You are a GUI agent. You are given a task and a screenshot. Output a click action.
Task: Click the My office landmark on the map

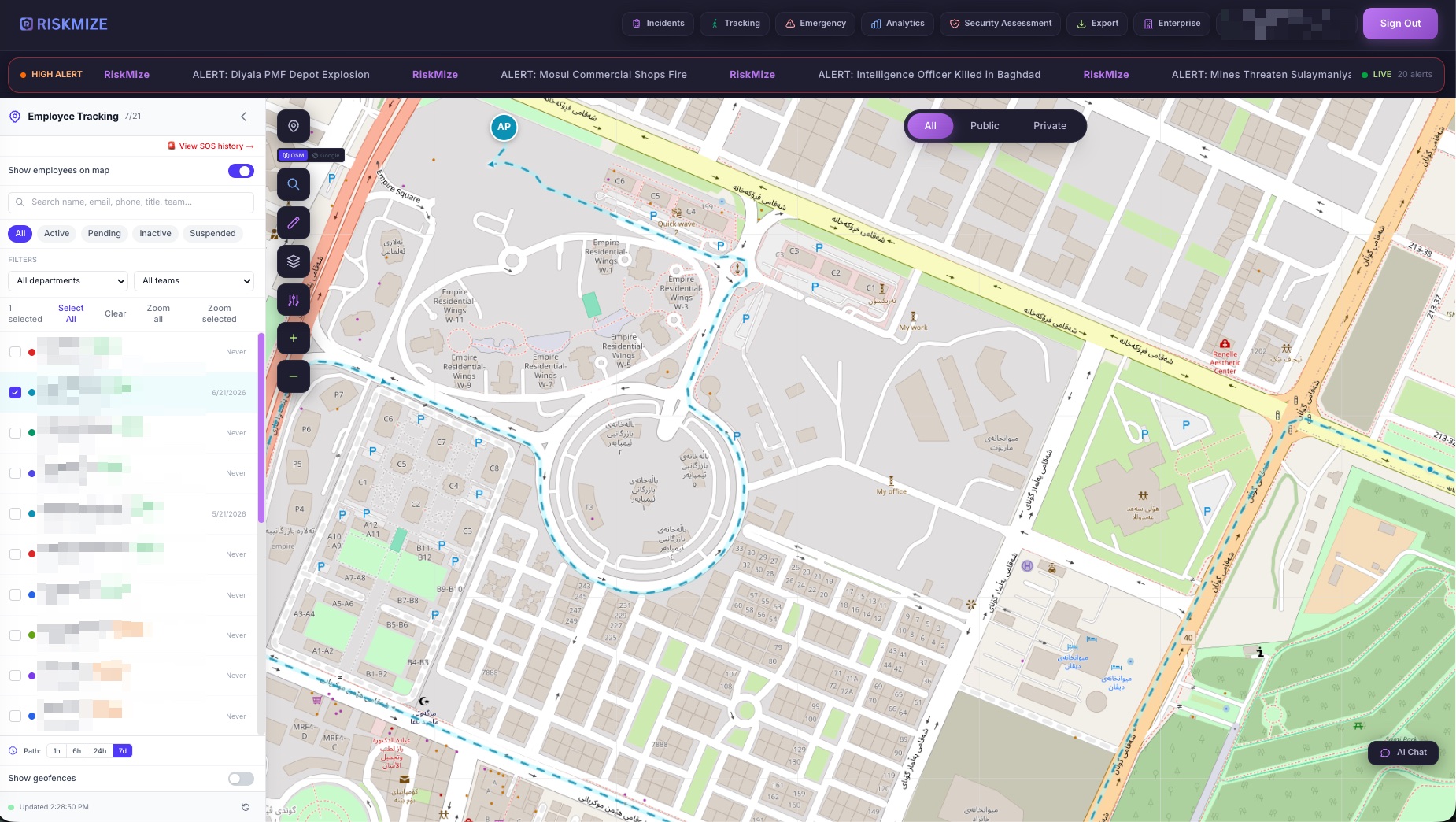pyautogui.click(x=891, y=486)
